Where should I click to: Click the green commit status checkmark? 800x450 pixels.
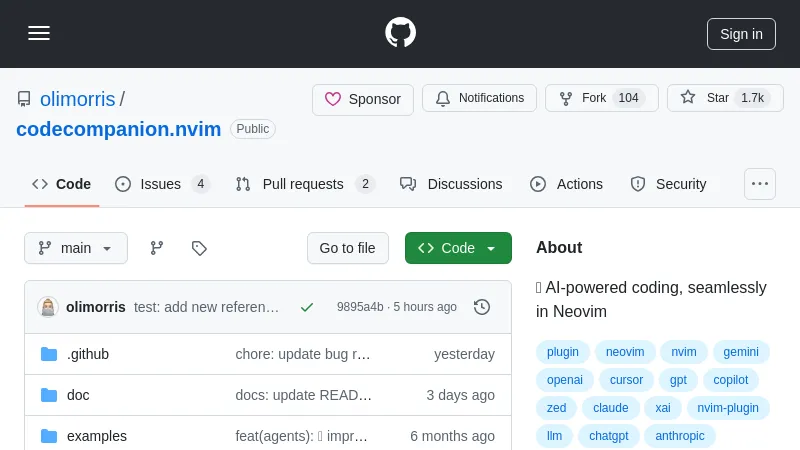[x=307, y=307]
